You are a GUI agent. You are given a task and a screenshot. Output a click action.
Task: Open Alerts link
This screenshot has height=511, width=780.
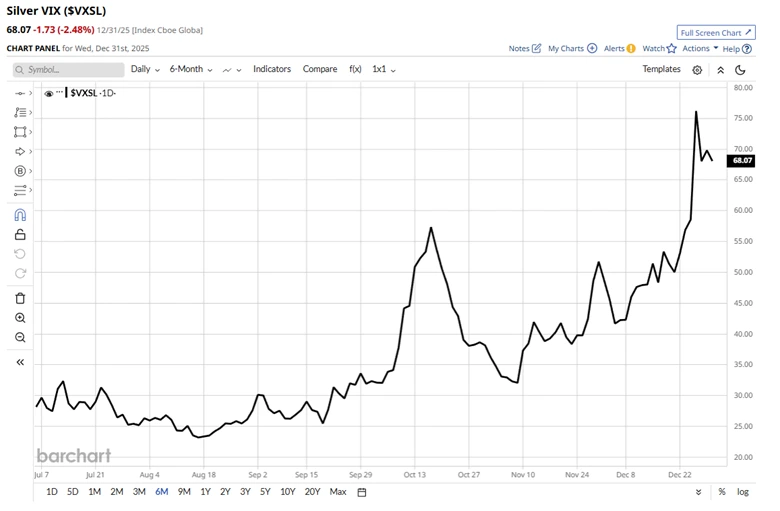[619, 48]
